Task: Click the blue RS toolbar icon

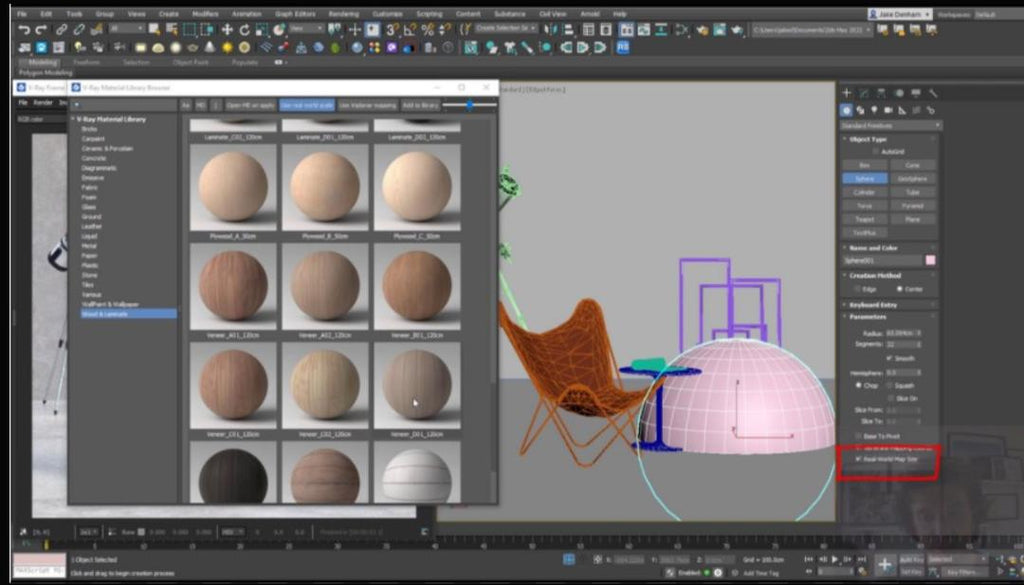Action: tap(622, 47)
